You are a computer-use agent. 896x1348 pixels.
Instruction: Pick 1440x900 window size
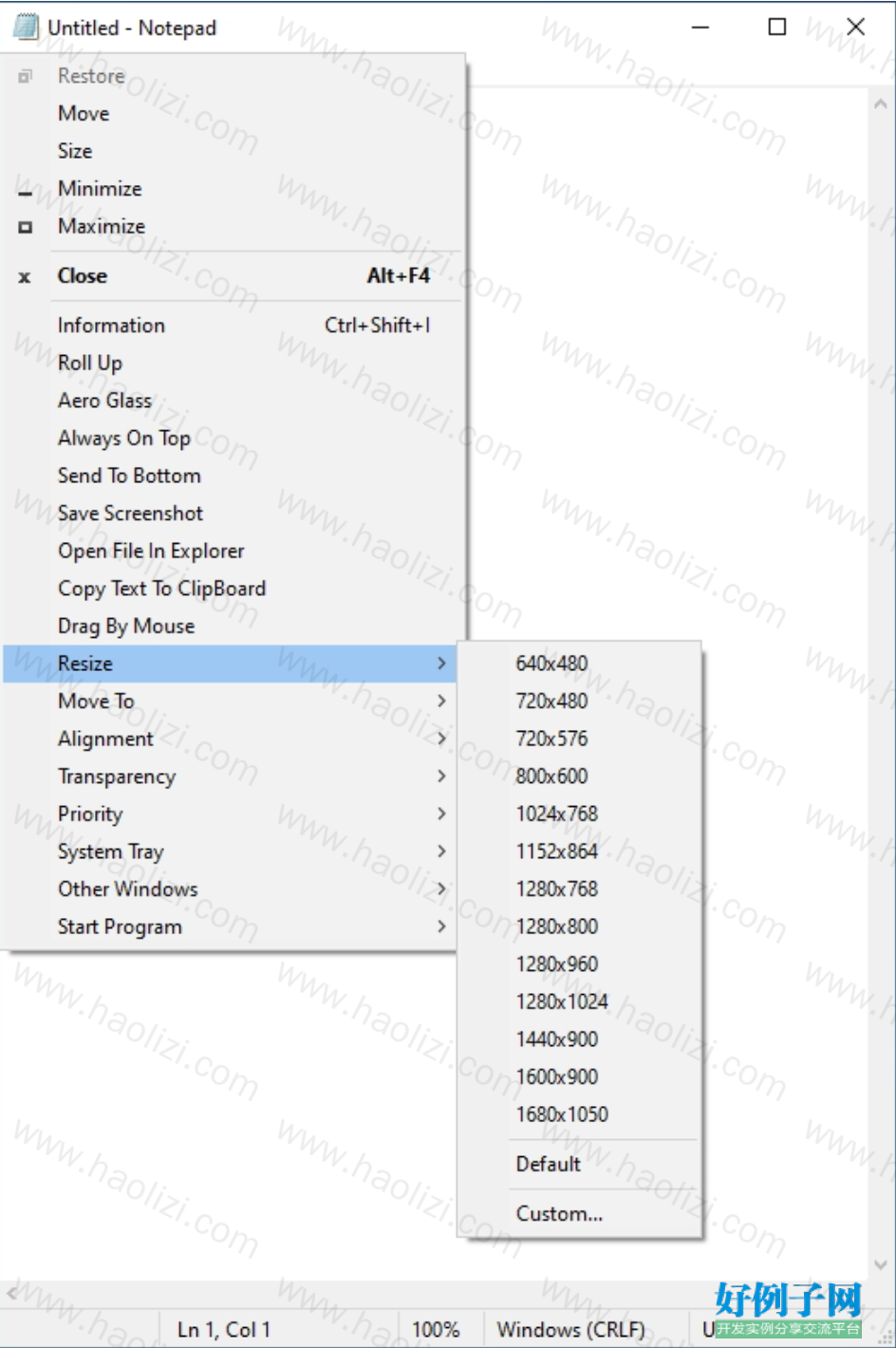tap(580, 1039)
